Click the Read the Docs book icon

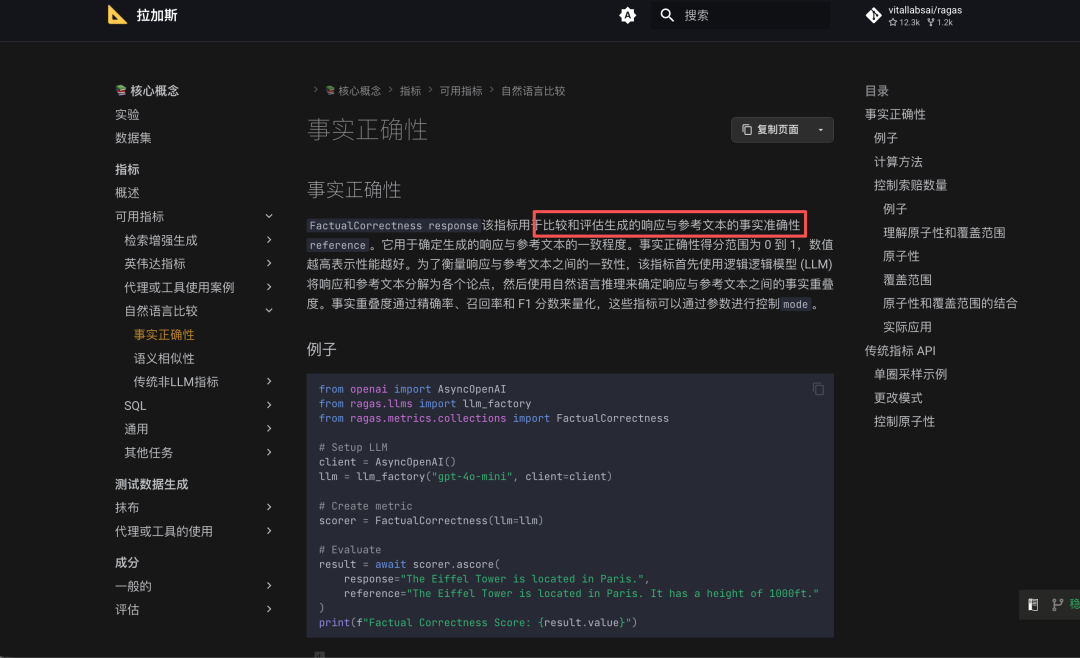(x=1033, y=604)
